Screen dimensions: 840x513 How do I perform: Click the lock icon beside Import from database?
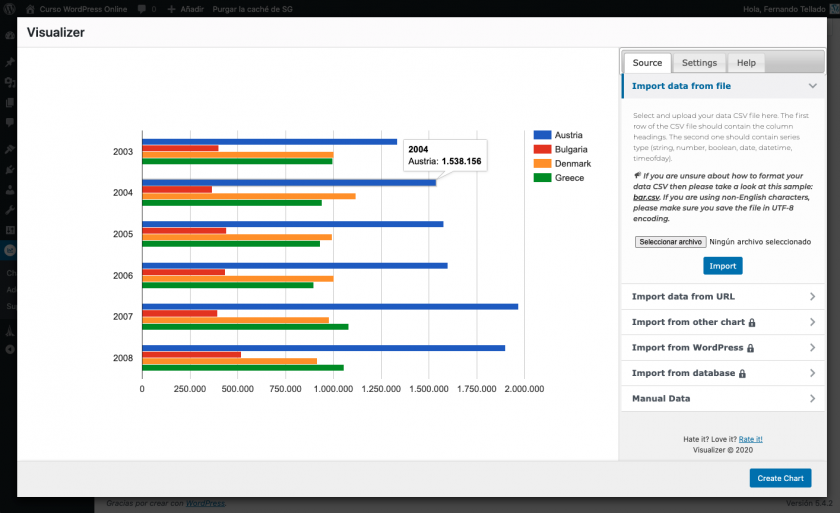point(742,373)
